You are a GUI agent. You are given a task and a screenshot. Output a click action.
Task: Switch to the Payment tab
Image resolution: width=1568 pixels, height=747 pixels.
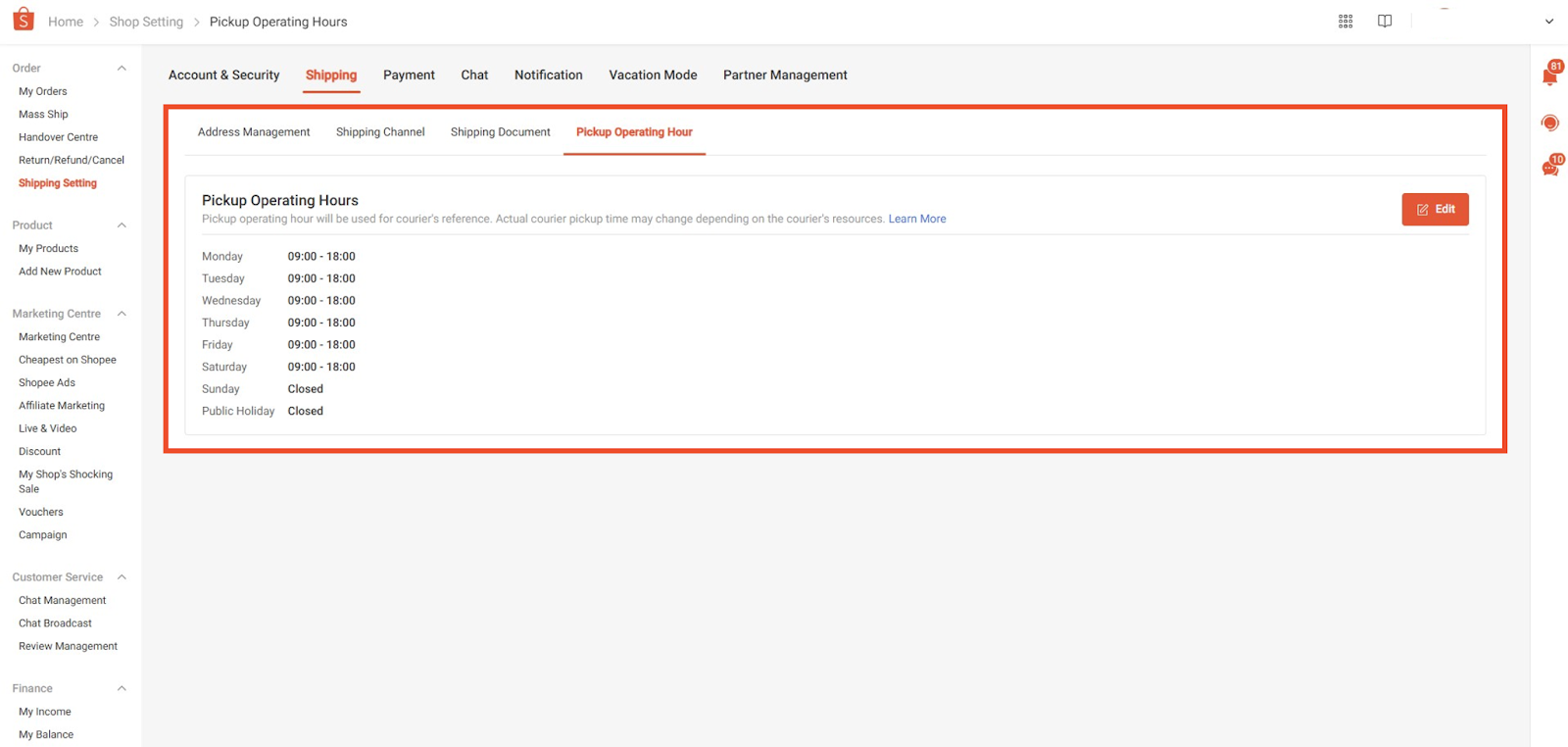pos(409,75)
